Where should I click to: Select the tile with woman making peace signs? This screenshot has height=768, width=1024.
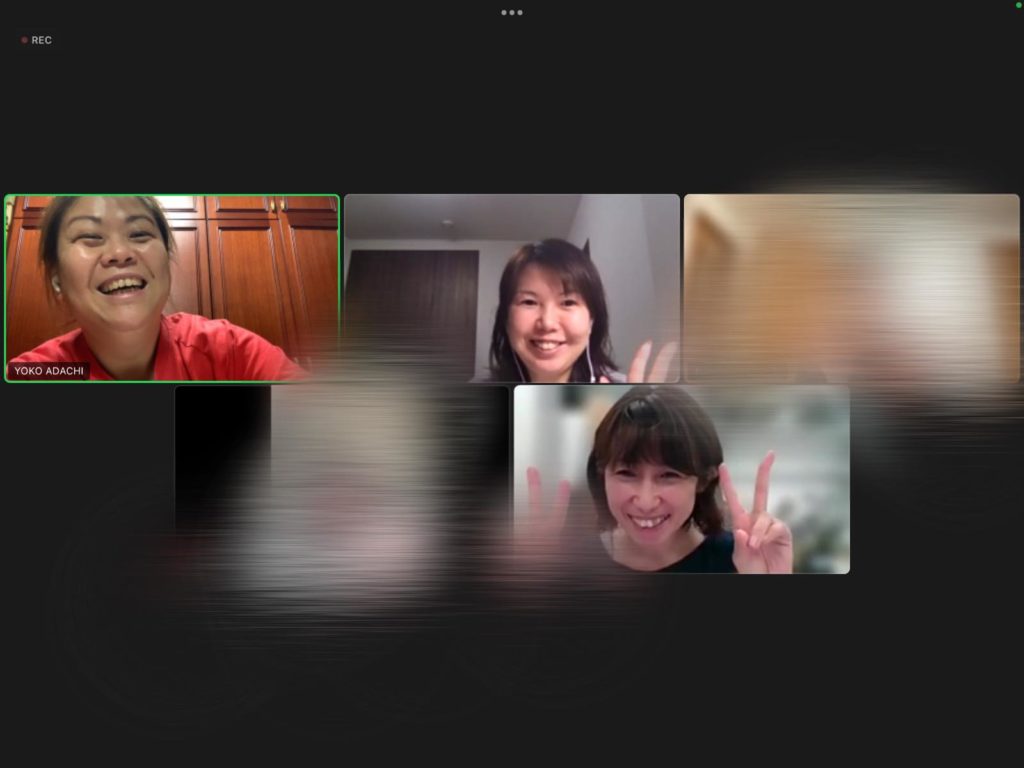click(681, 479)
